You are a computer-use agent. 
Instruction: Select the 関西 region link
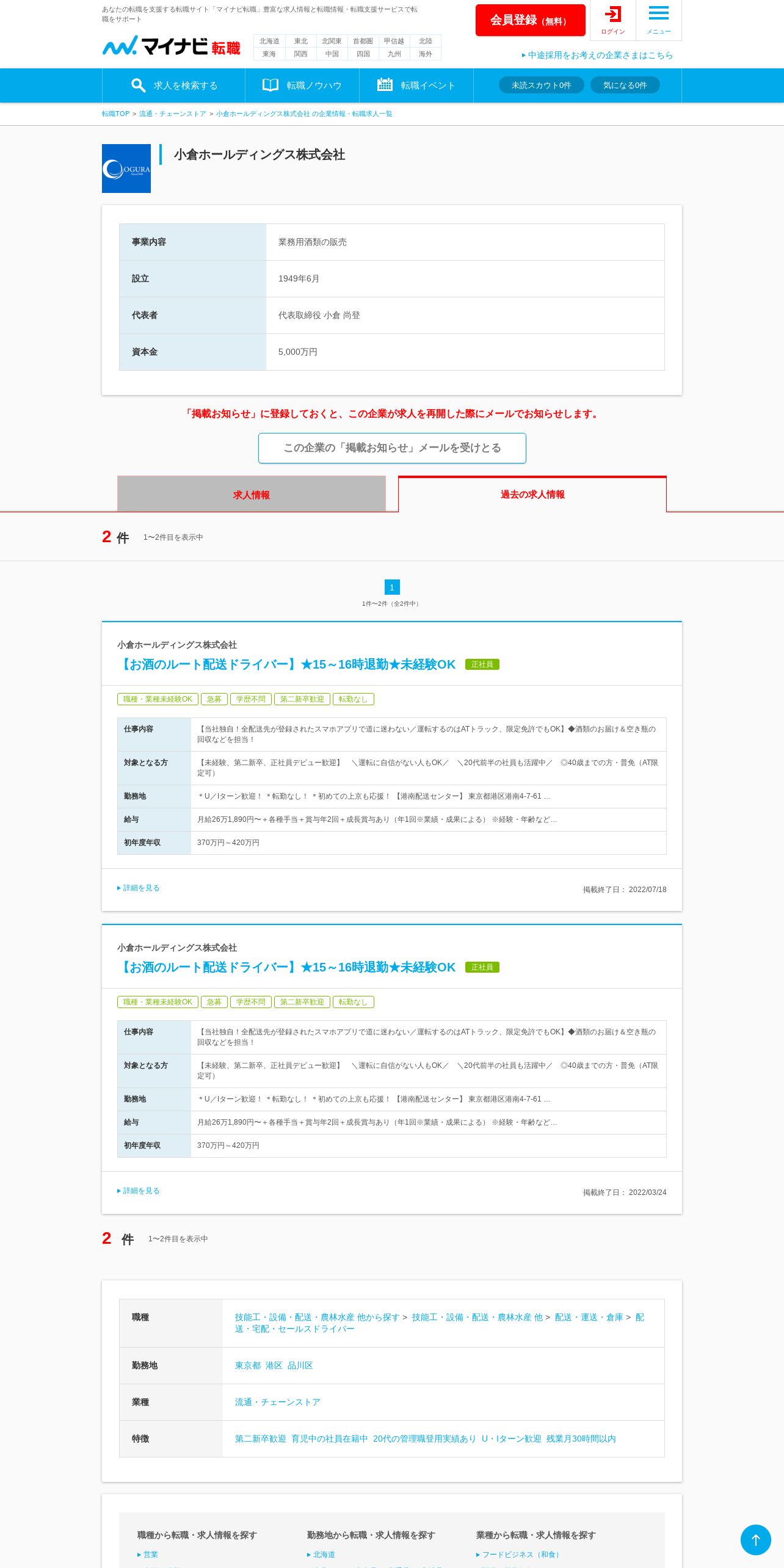coord(301,54)
